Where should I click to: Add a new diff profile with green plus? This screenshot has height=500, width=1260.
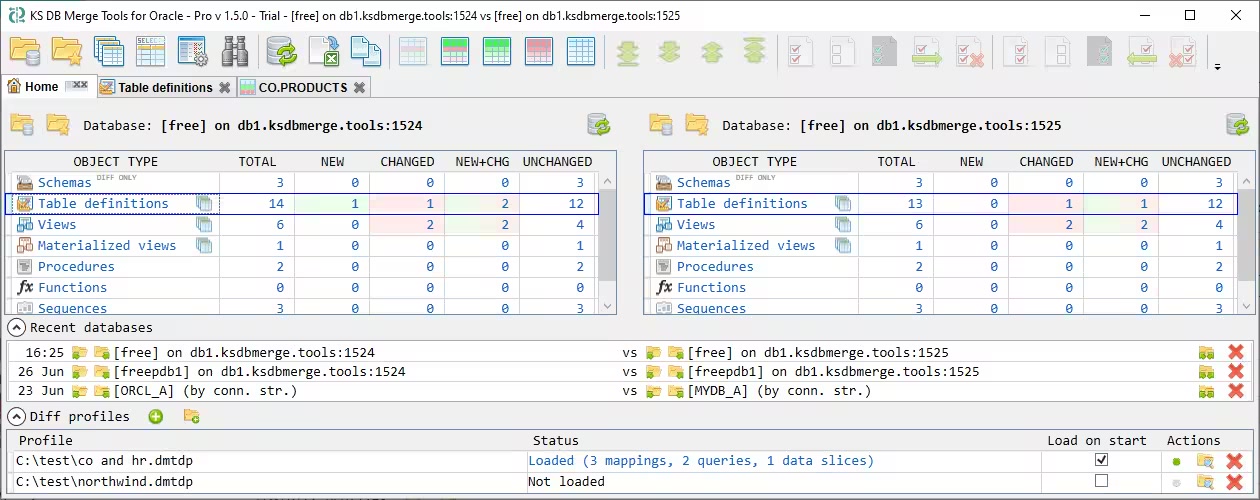point(156,416)
